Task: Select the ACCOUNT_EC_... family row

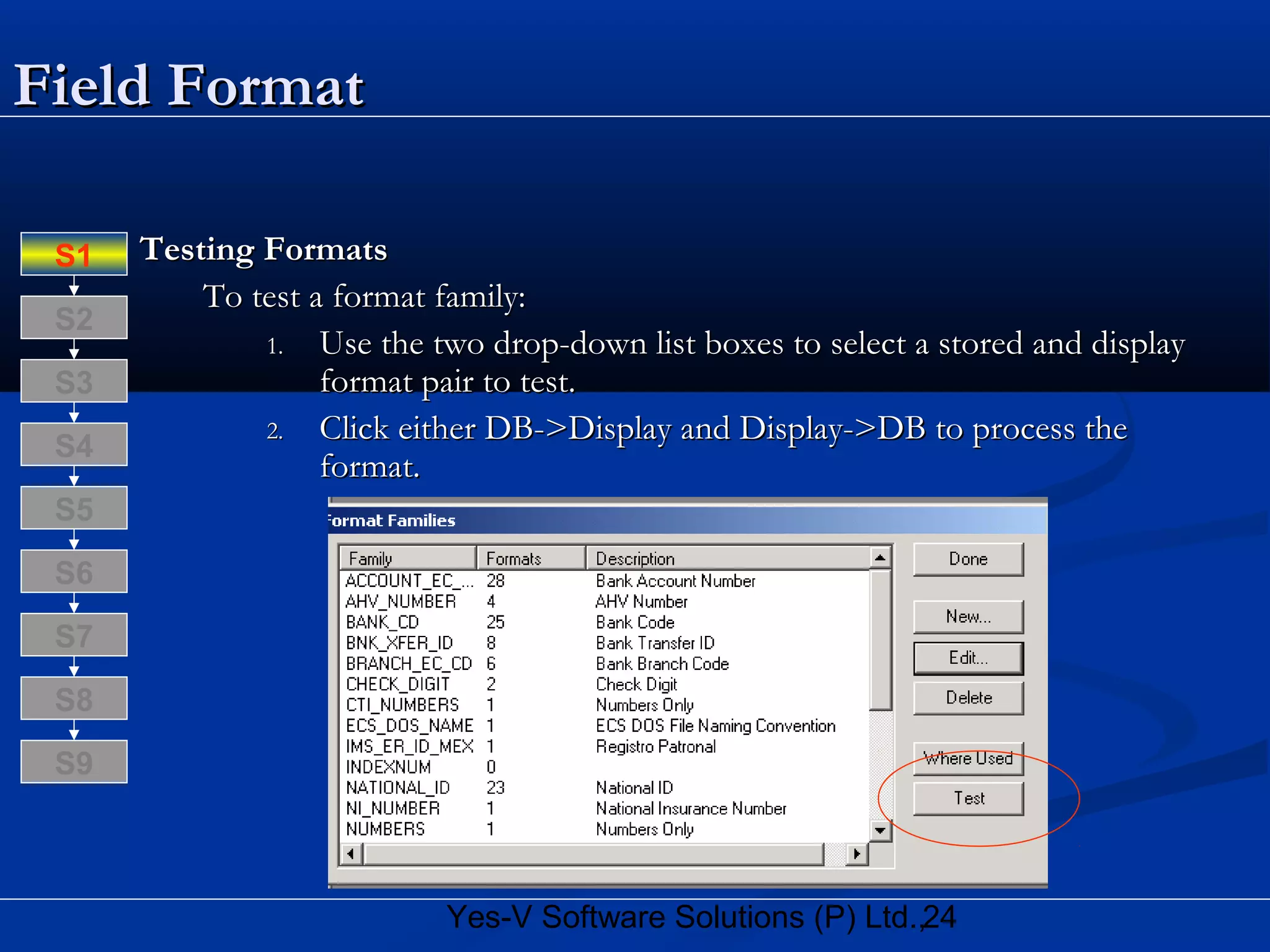Action: click(x=605, y=581)
